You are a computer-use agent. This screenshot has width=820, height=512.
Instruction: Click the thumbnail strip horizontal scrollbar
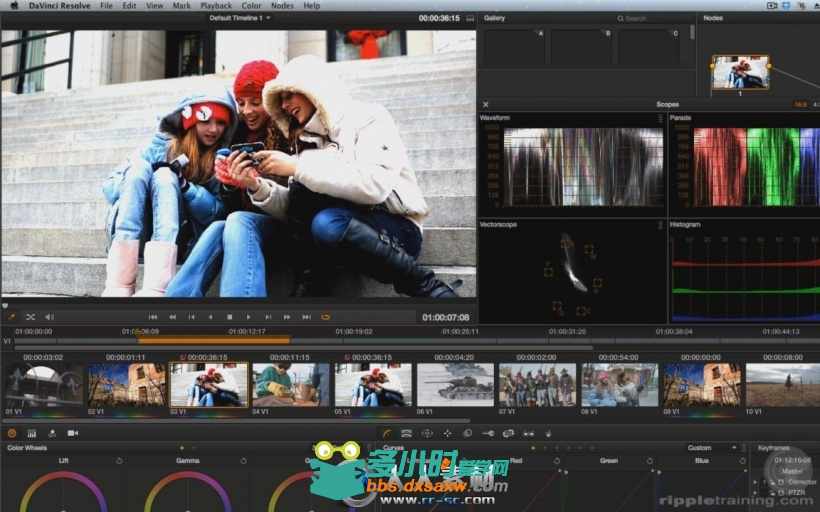[236, 420]
